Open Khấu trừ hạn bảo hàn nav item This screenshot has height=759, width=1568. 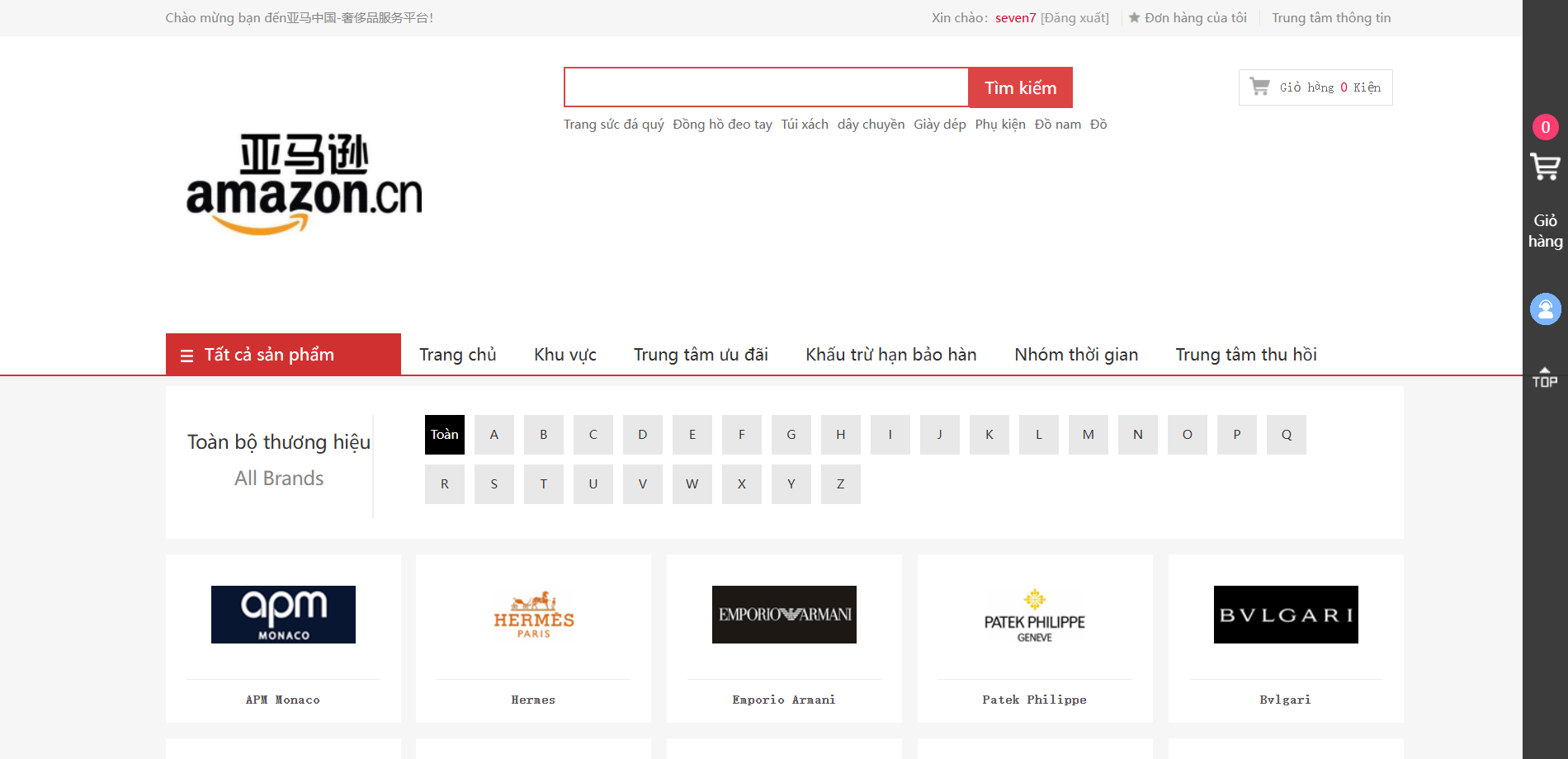pyautogui.click(x=891, y=355)
